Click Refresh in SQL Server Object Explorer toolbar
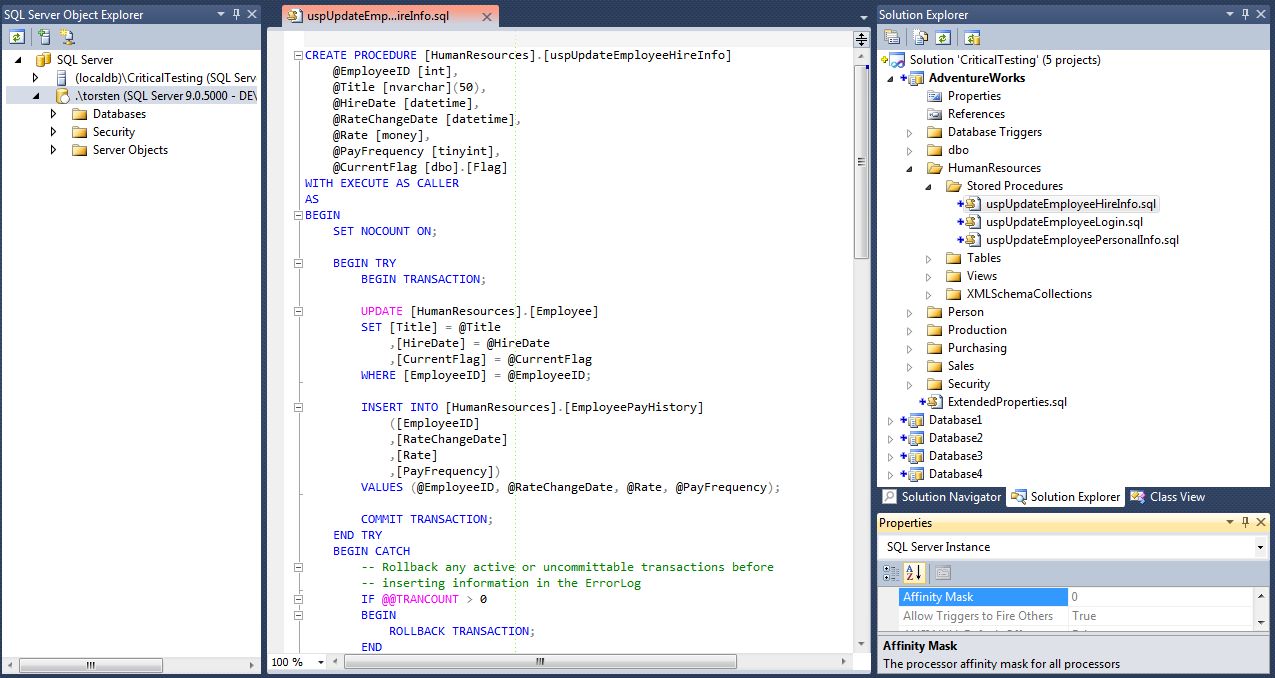 (x=17, y=37)
